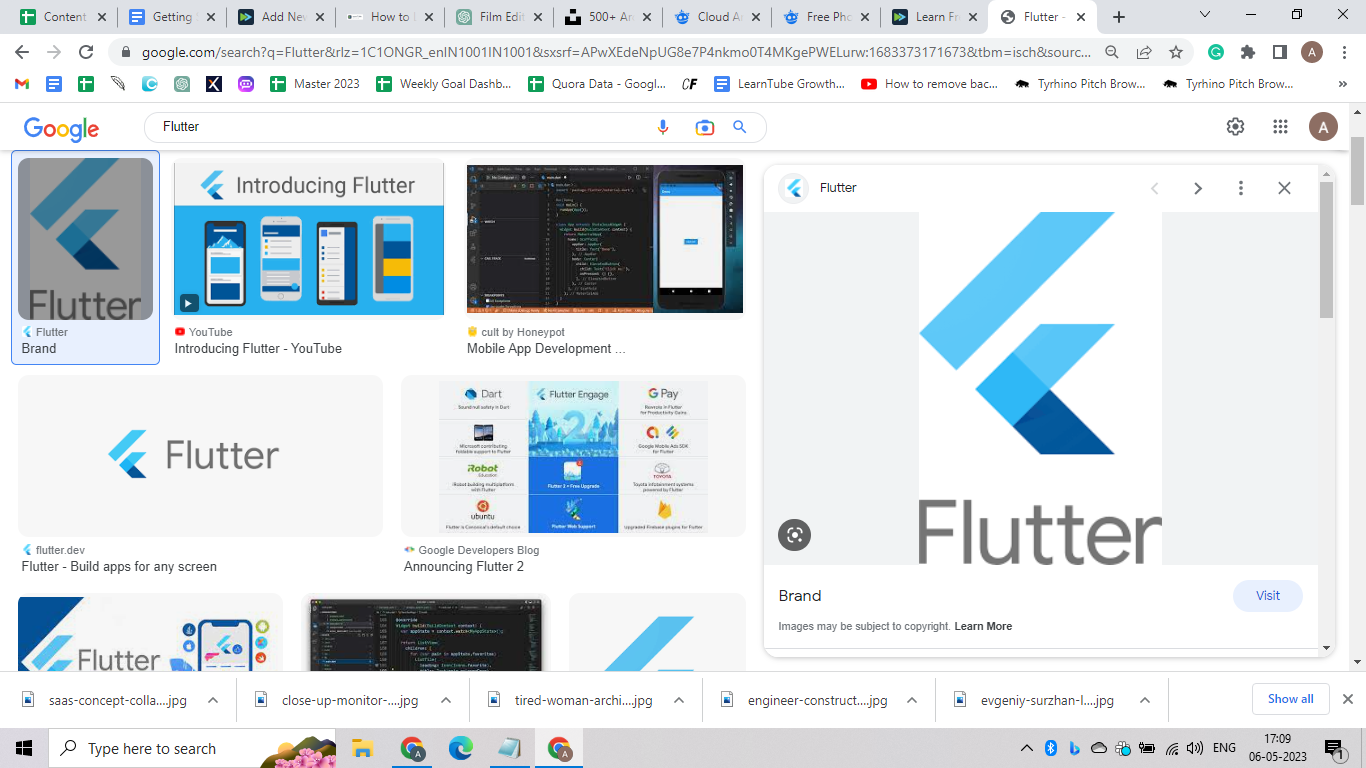Open Introducing Flutter YouTube thumbnail

tap(309, 238)
